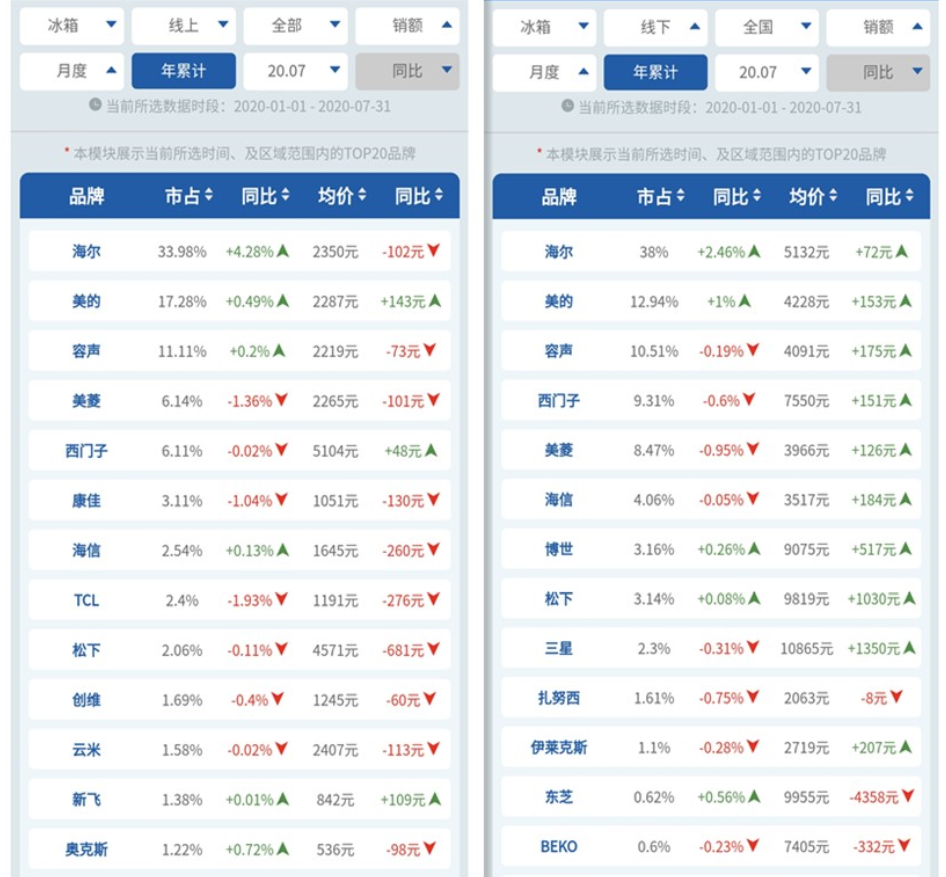The image size is (946, 877).
Task: Open 销额 dropdown in left panel
Action: click(407, 25)
